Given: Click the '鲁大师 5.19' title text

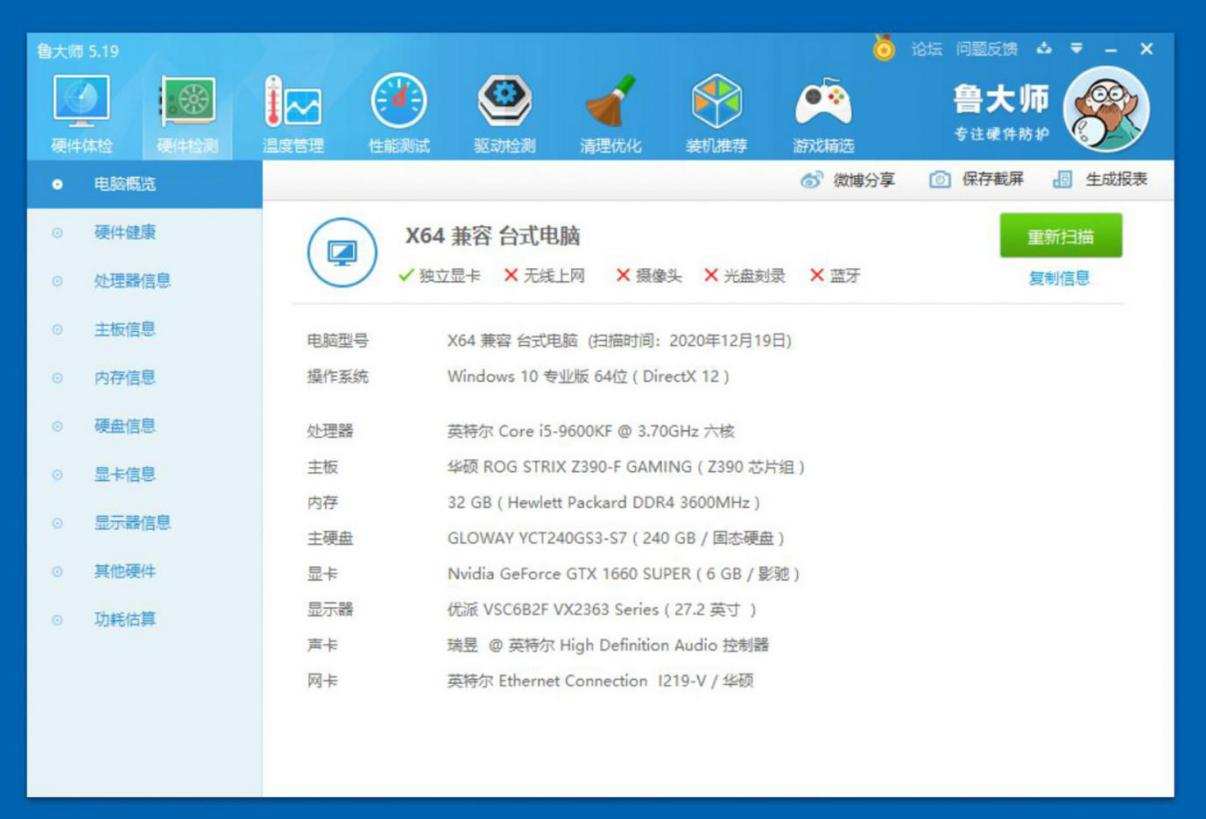Looking at the screenshot, I should point(77,51).
